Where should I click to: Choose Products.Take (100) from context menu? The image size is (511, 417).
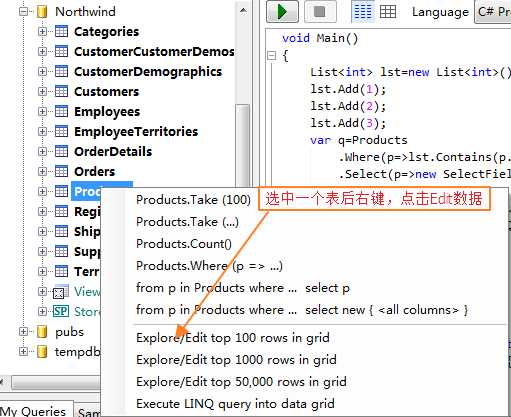point(193,200)
